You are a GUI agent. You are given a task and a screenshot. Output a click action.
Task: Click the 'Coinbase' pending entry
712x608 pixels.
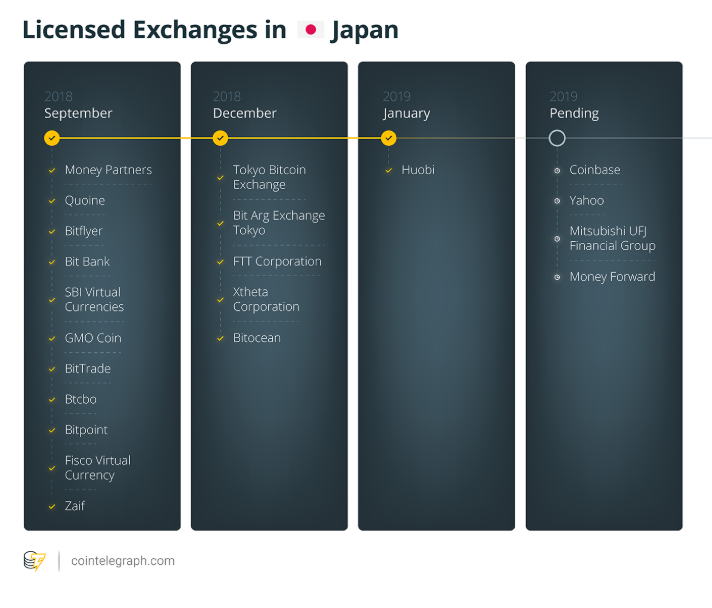pyautogui.click(x=595, y=170)
